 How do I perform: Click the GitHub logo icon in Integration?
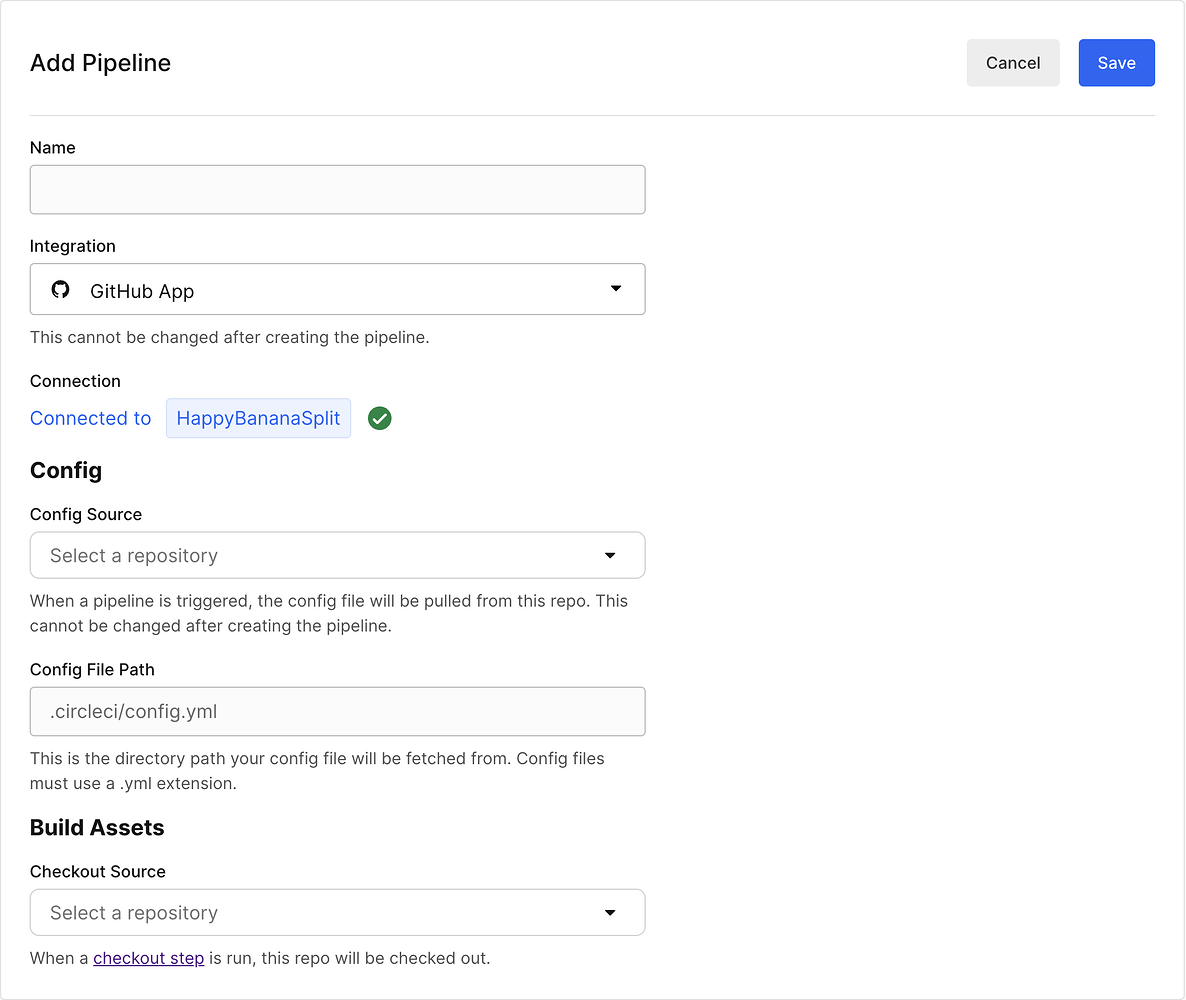[61, 290]
